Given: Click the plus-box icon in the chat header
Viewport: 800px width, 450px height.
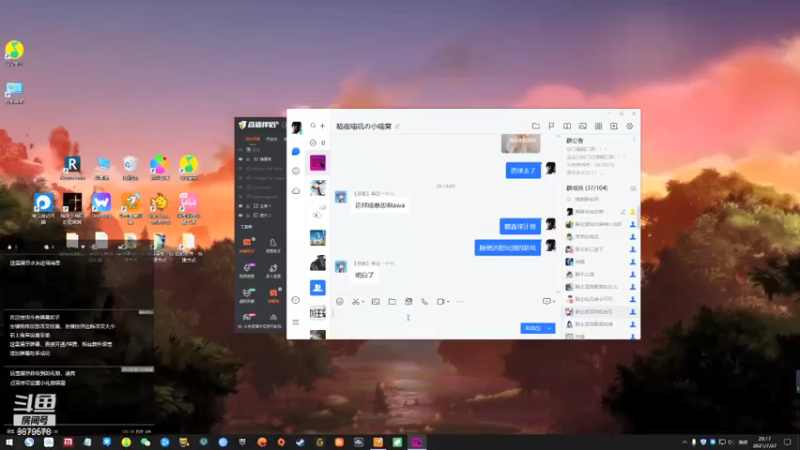Looking at the screenshot, I should click(x=614, y=126).
